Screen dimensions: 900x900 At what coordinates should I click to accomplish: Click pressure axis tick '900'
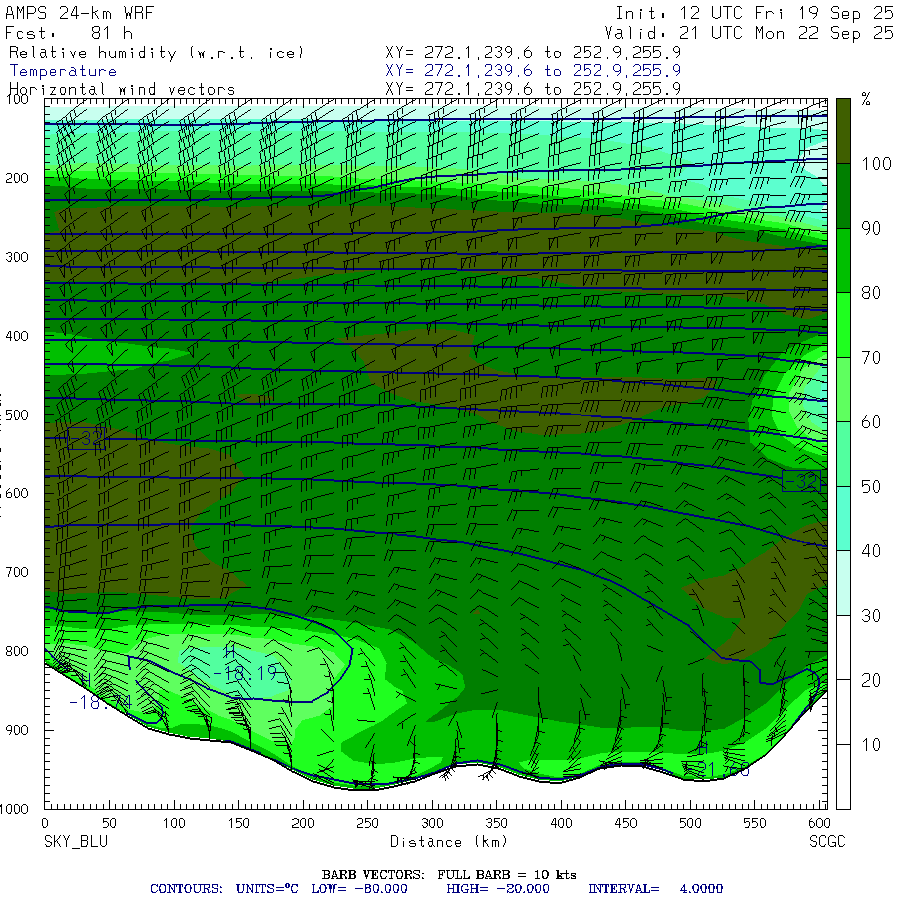click(x=17, y=730)
